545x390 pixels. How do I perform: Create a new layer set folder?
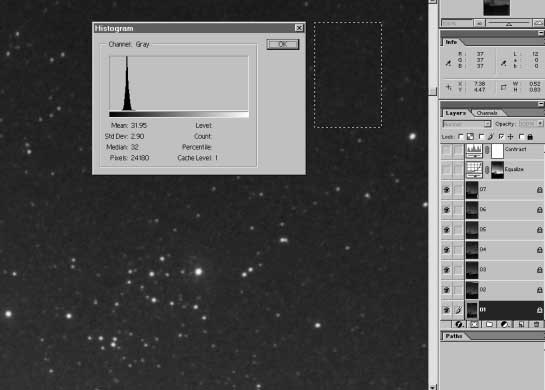pyautogui.click(x=489, y=324)
